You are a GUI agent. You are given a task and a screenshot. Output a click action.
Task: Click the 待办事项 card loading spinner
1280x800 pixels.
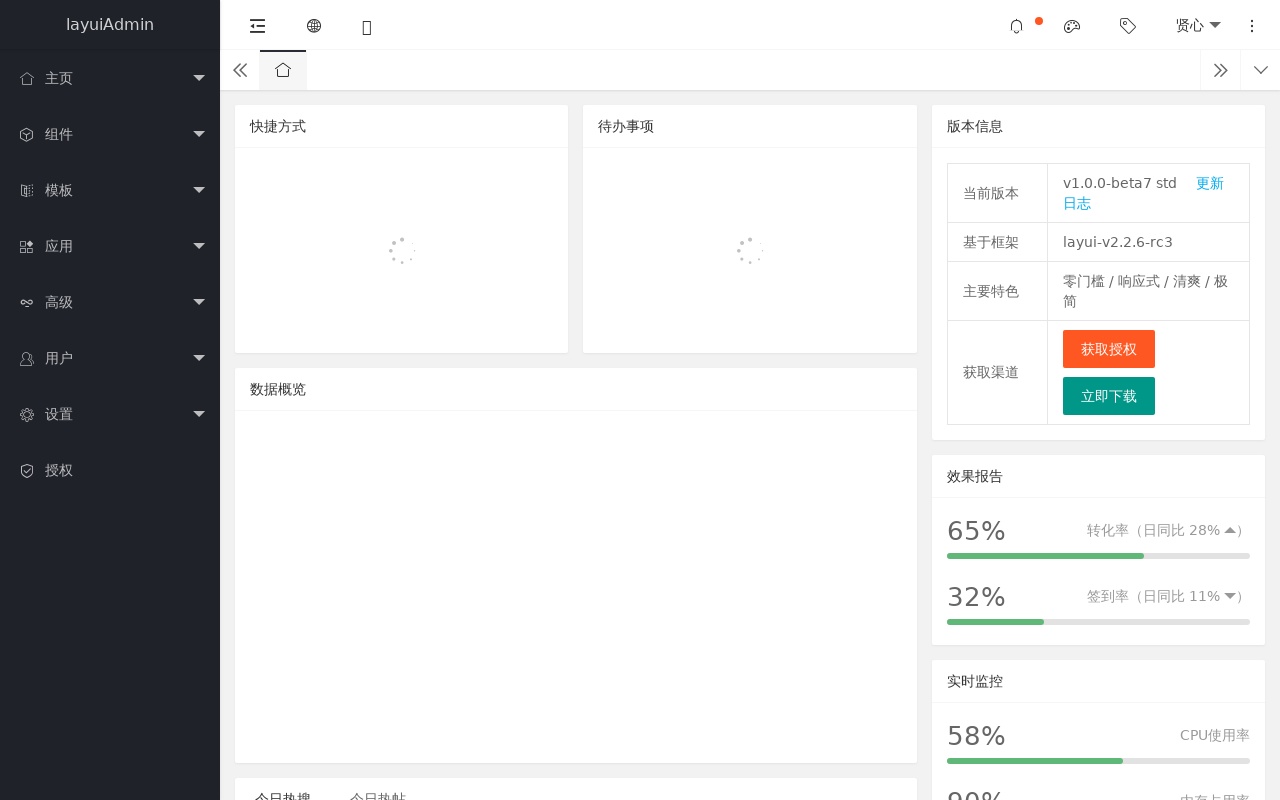[x=750, y=250]
